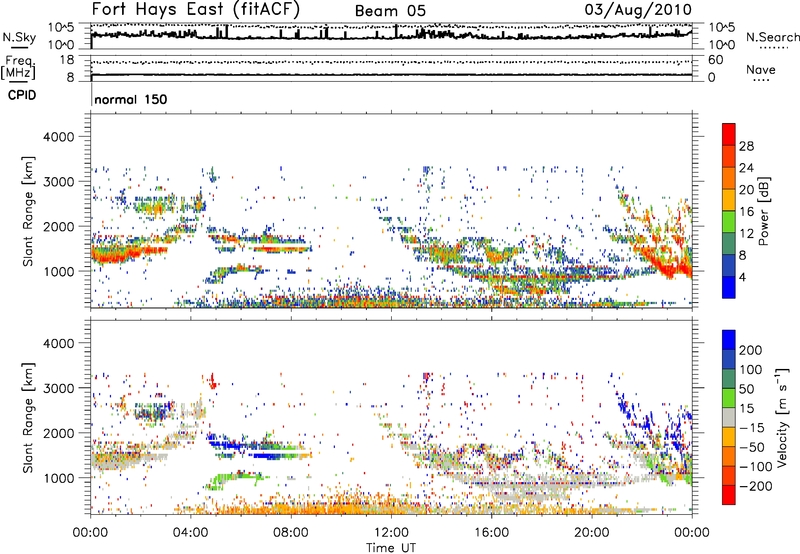The height and width of the screenshot is (554, 800).
Task: Click the power colorbar value '16'
Action: tap(746, 212)
